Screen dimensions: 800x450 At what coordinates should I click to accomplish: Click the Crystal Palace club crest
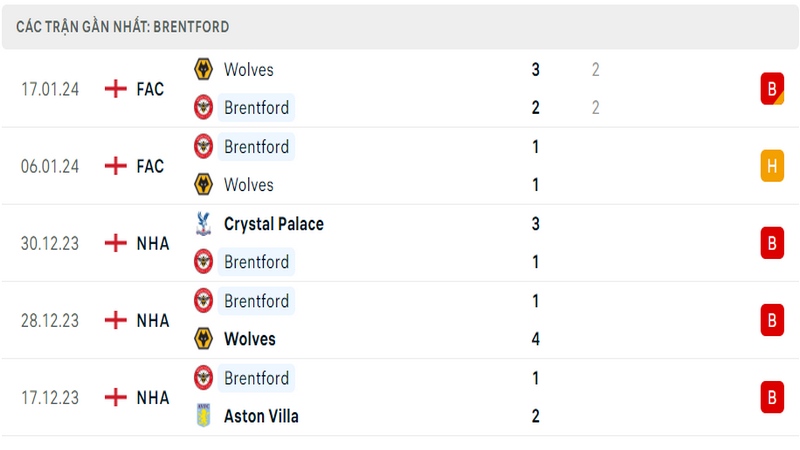204,223
